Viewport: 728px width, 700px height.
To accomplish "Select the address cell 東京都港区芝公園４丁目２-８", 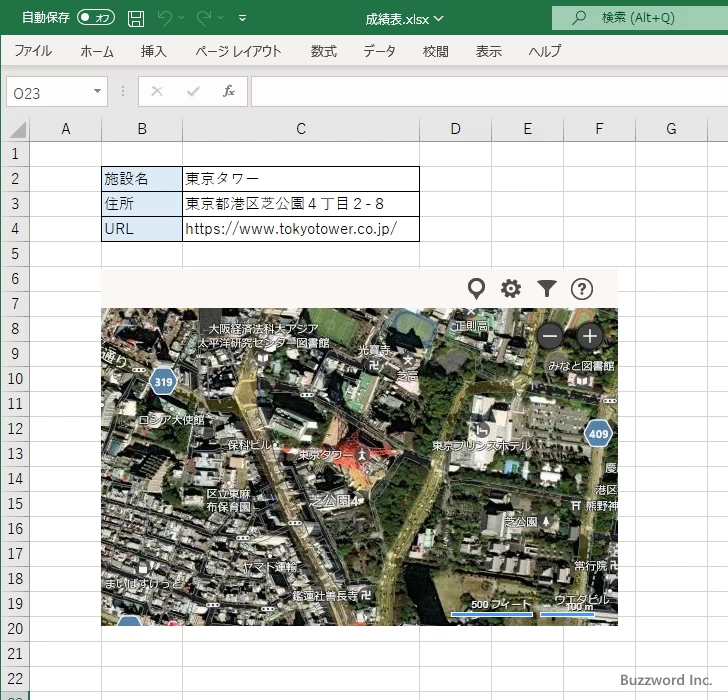I will pos(301,204).
